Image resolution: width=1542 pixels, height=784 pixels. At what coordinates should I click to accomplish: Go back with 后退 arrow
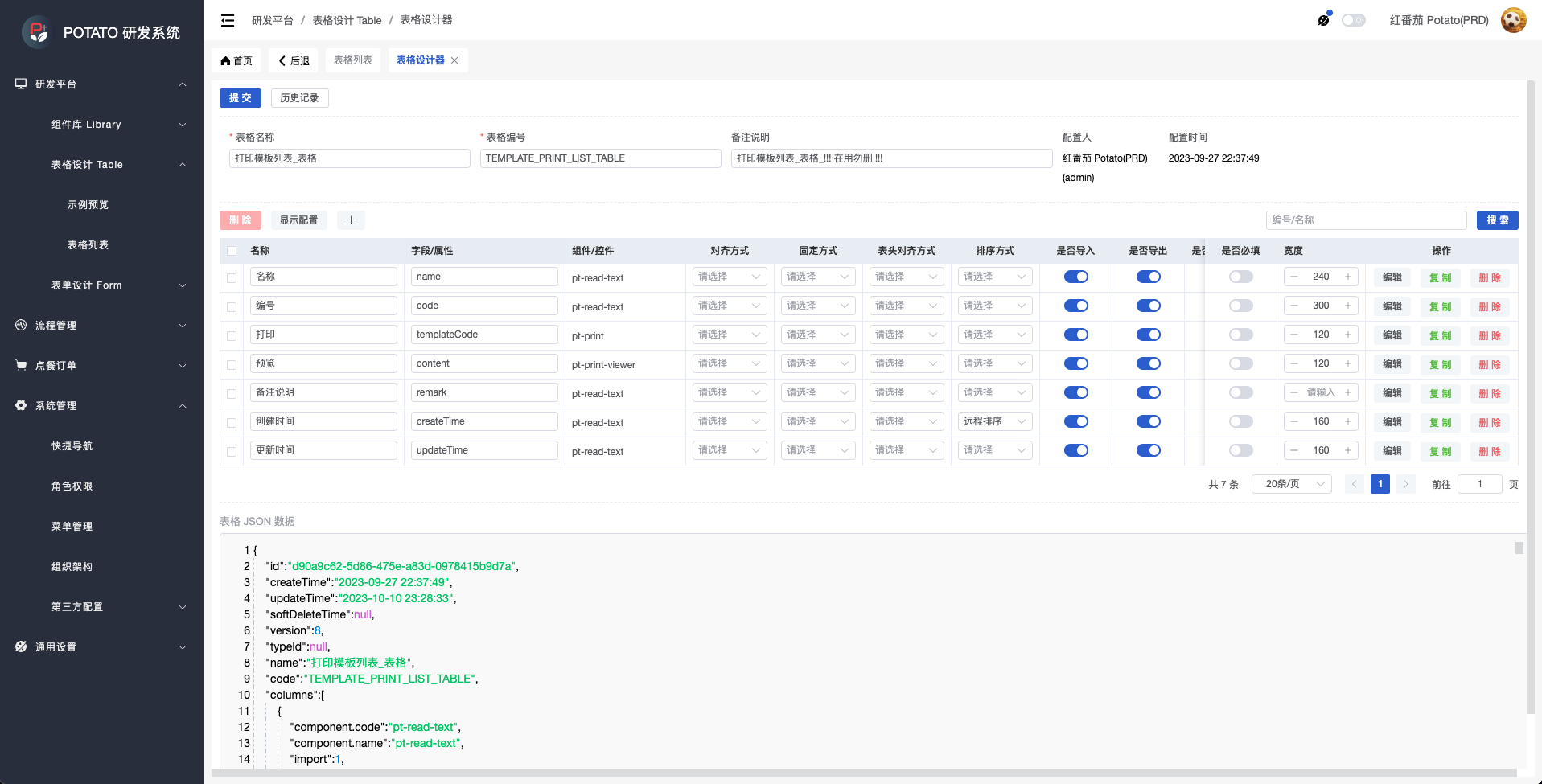[x=282, y=61]
